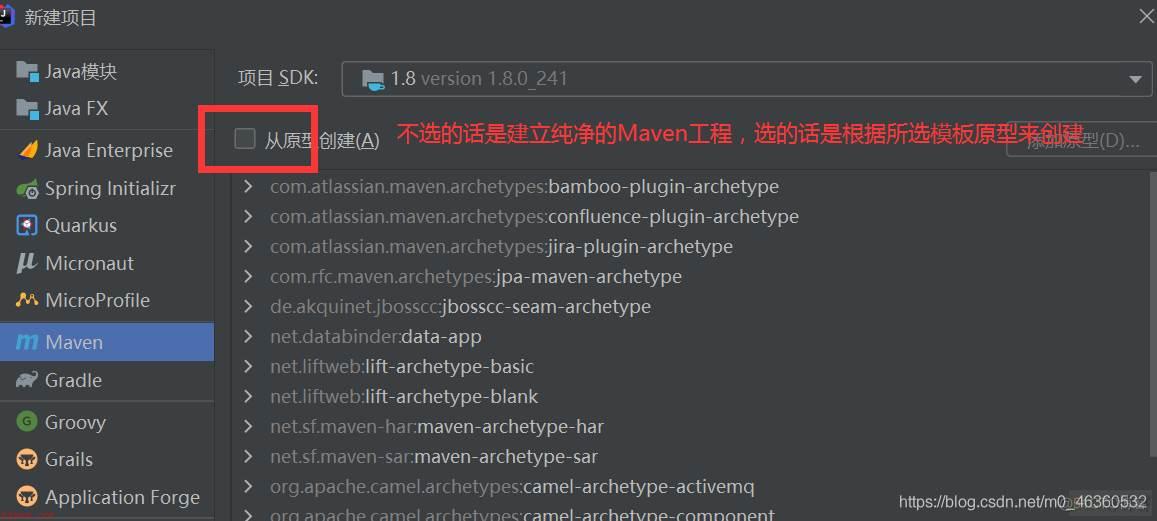This screenshot has width=1157, height=521.
Task: Click the Java FX folder icon
Action: click(27, 108)
